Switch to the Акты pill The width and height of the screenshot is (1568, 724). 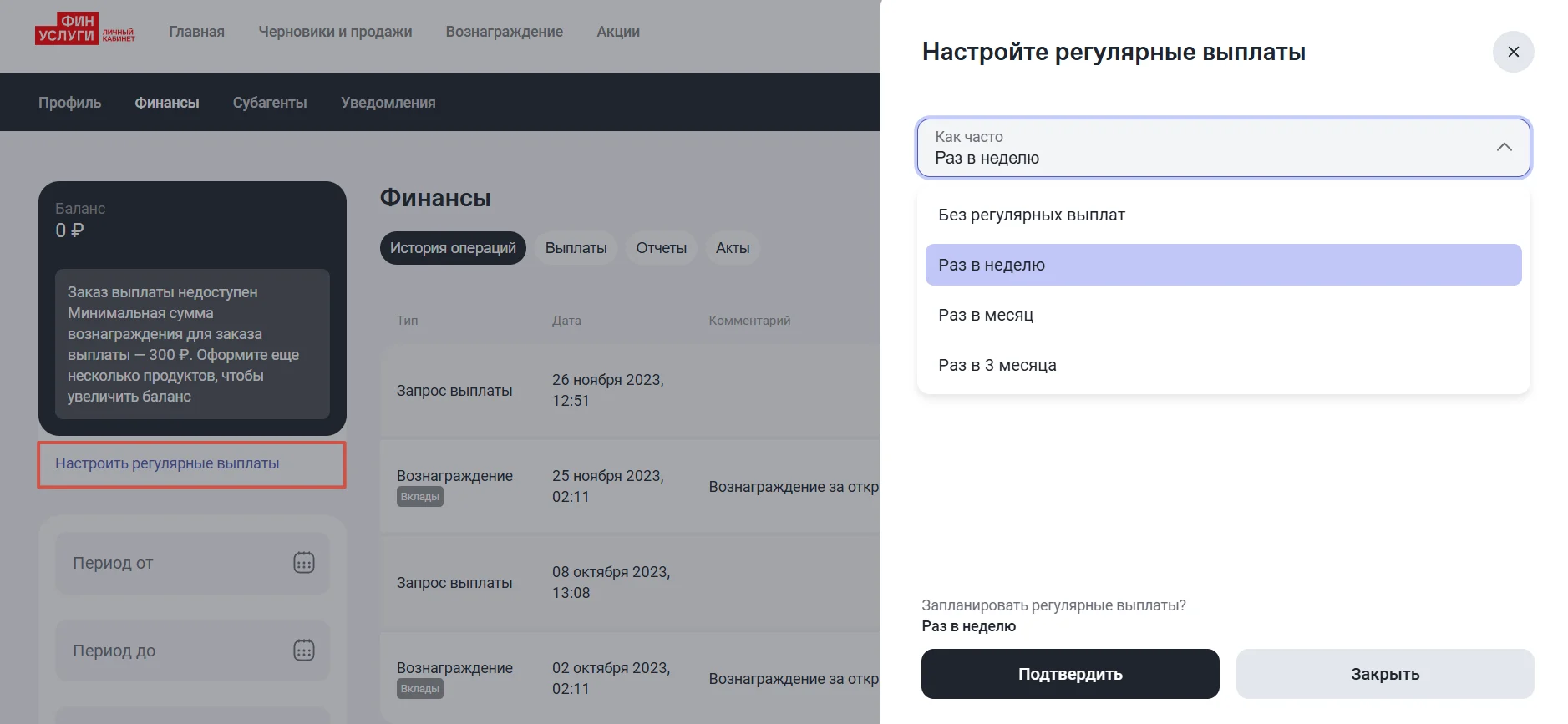733,248
